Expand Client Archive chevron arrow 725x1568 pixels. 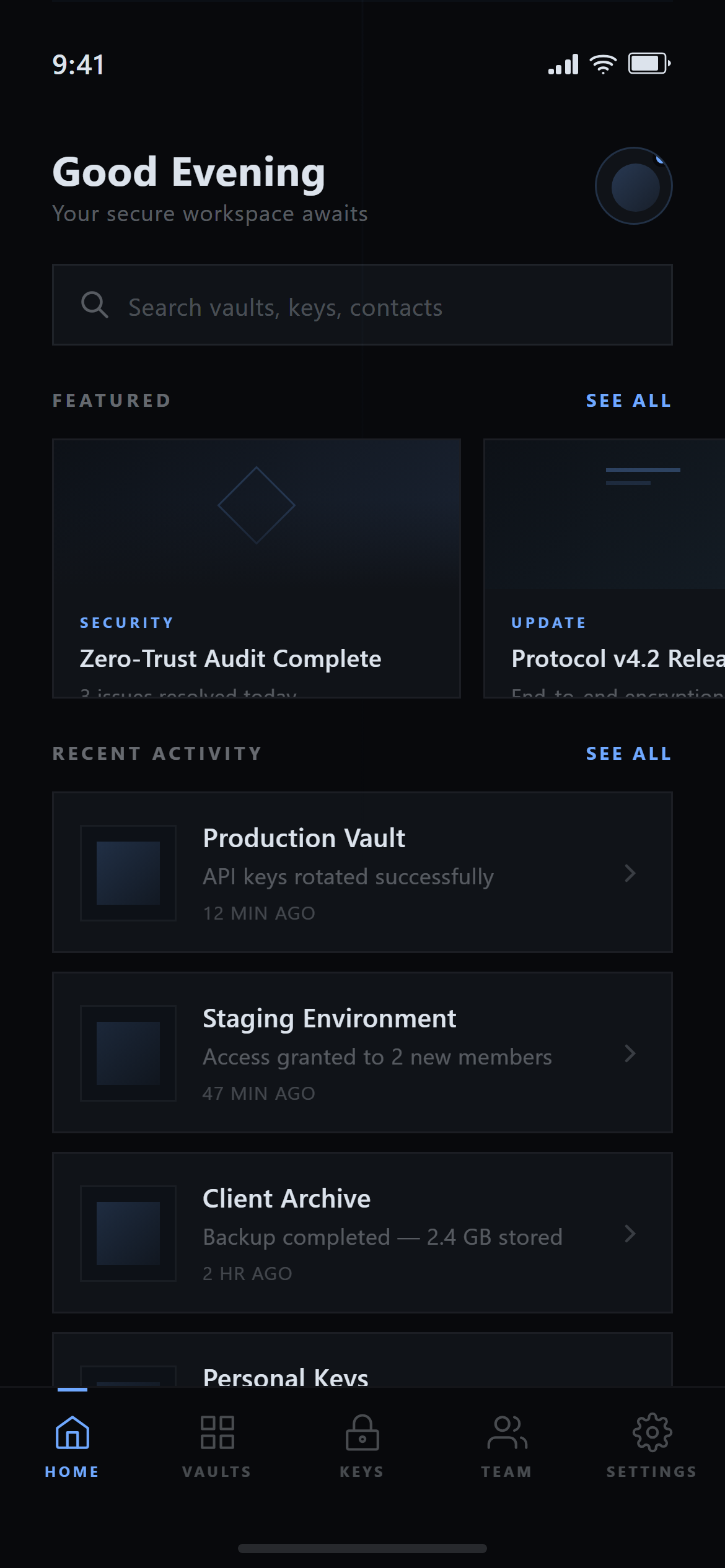(630, 1234)
